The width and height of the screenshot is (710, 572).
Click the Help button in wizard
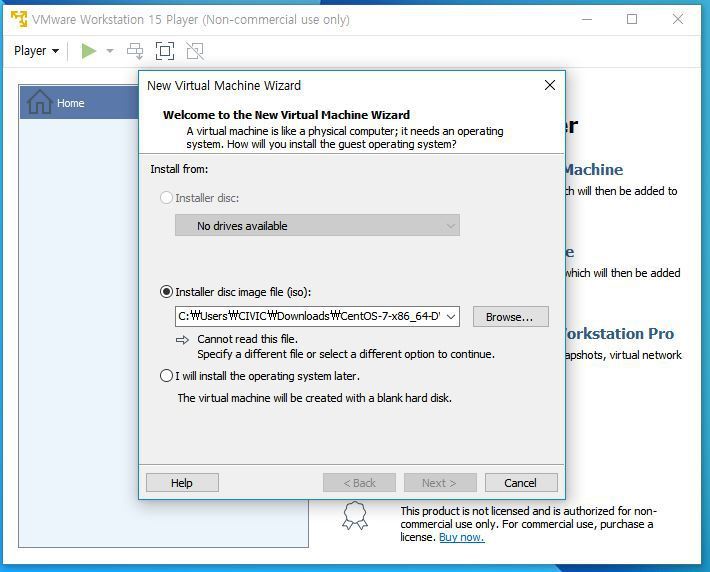(x=182, y=483)
